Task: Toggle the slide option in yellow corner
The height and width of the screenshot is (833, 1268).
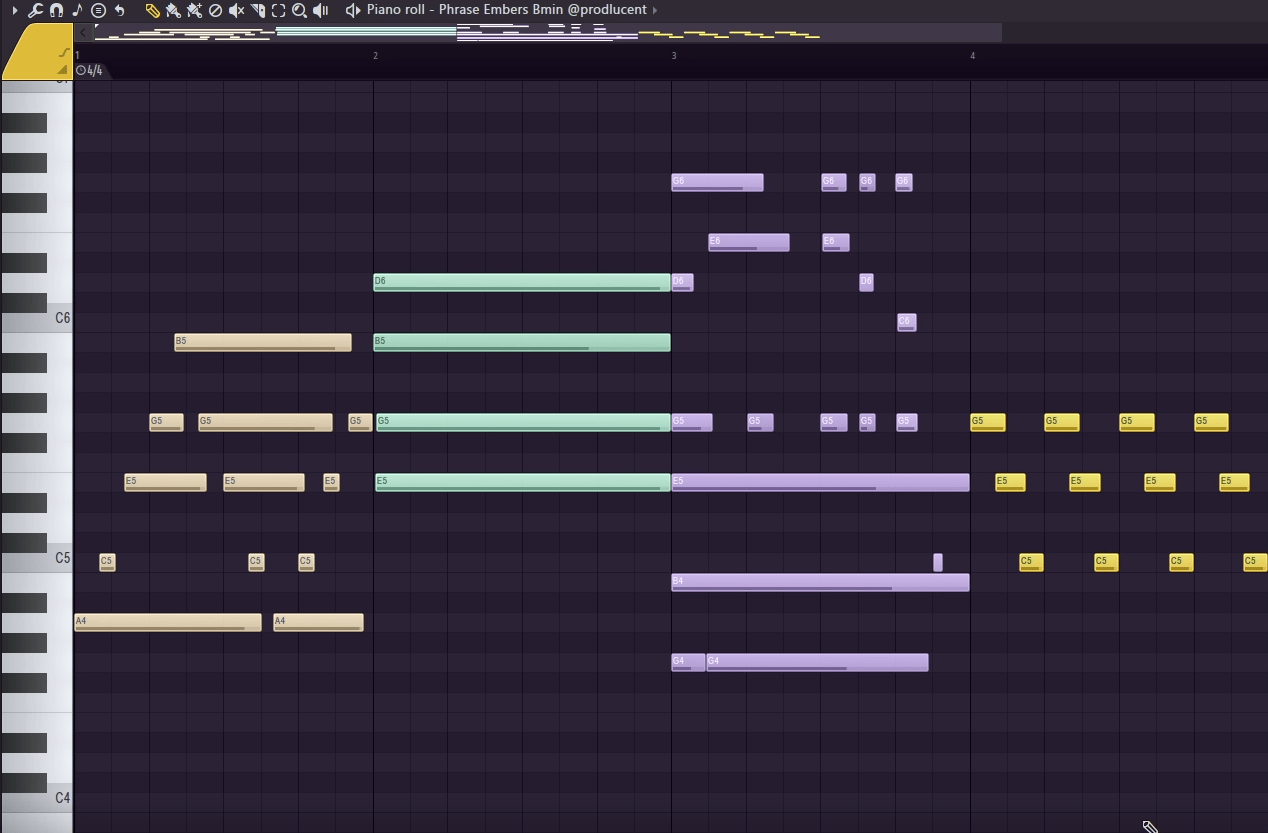Action: point(64,53)
